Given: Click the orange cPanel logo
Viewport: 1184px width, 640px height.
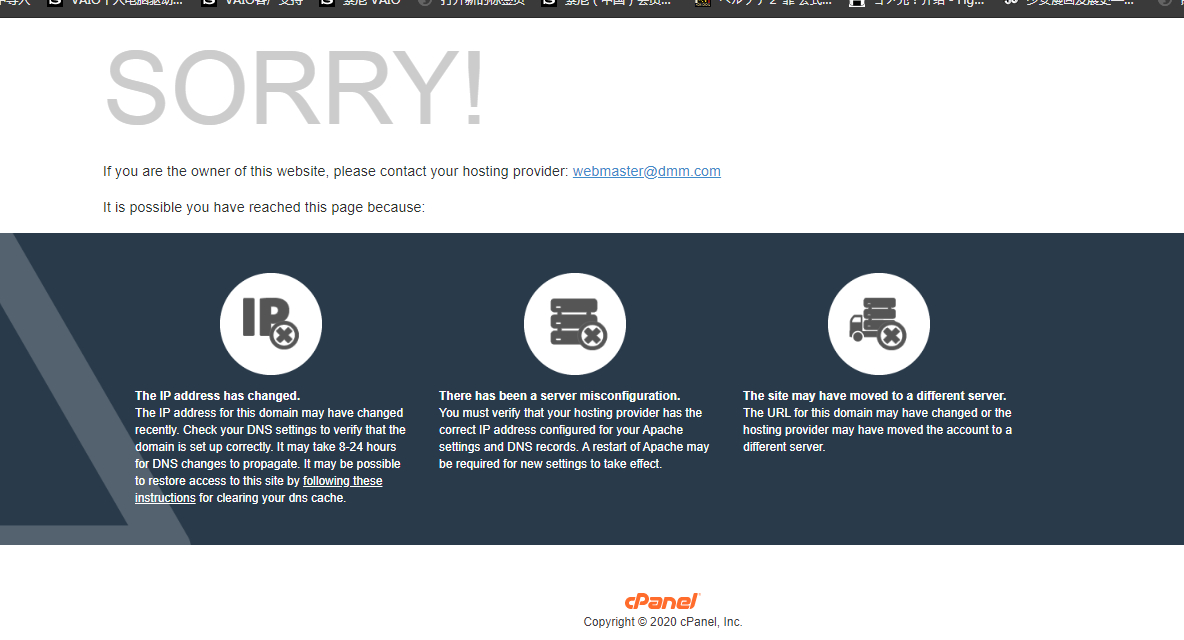Looking at the screenshot, I should (662, 601).
